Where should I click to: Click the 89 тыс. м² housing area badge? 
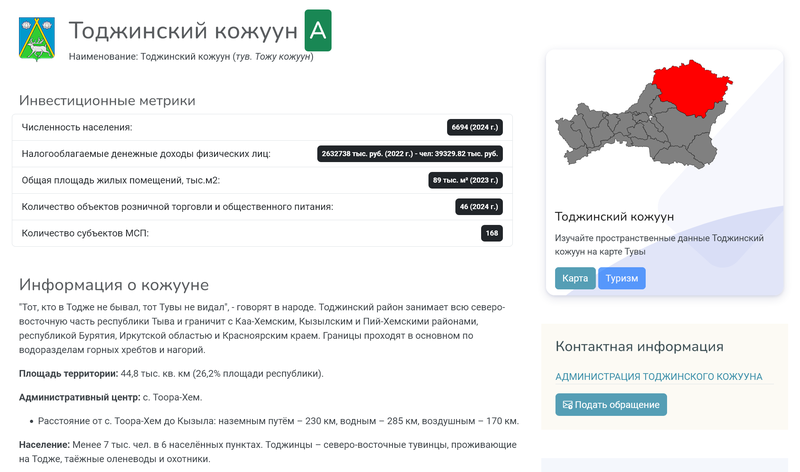(465, 180)
